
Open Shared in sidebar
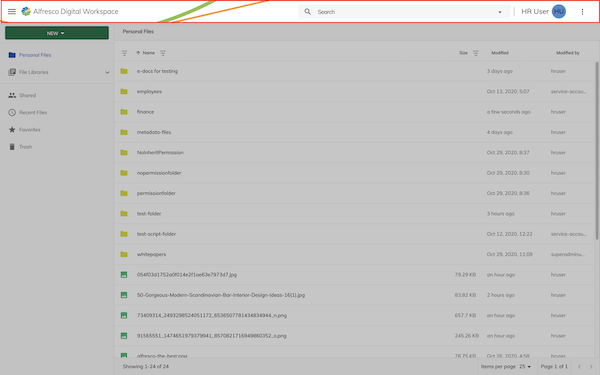pos(27,95)
